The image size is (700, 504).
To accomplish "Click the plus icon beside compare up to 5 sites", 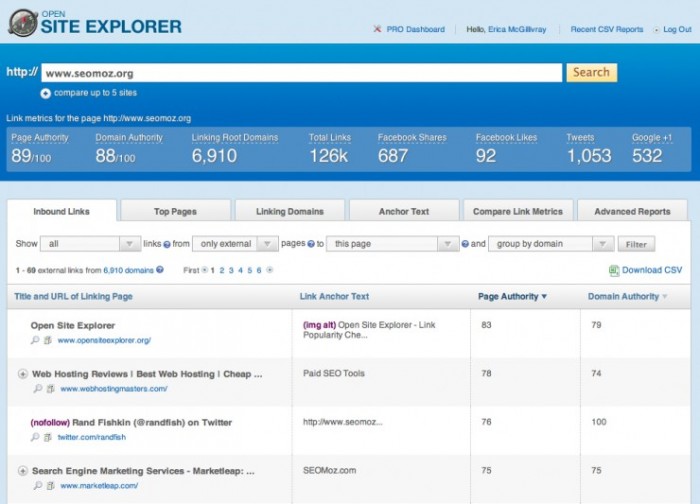I will pos(46,93).
